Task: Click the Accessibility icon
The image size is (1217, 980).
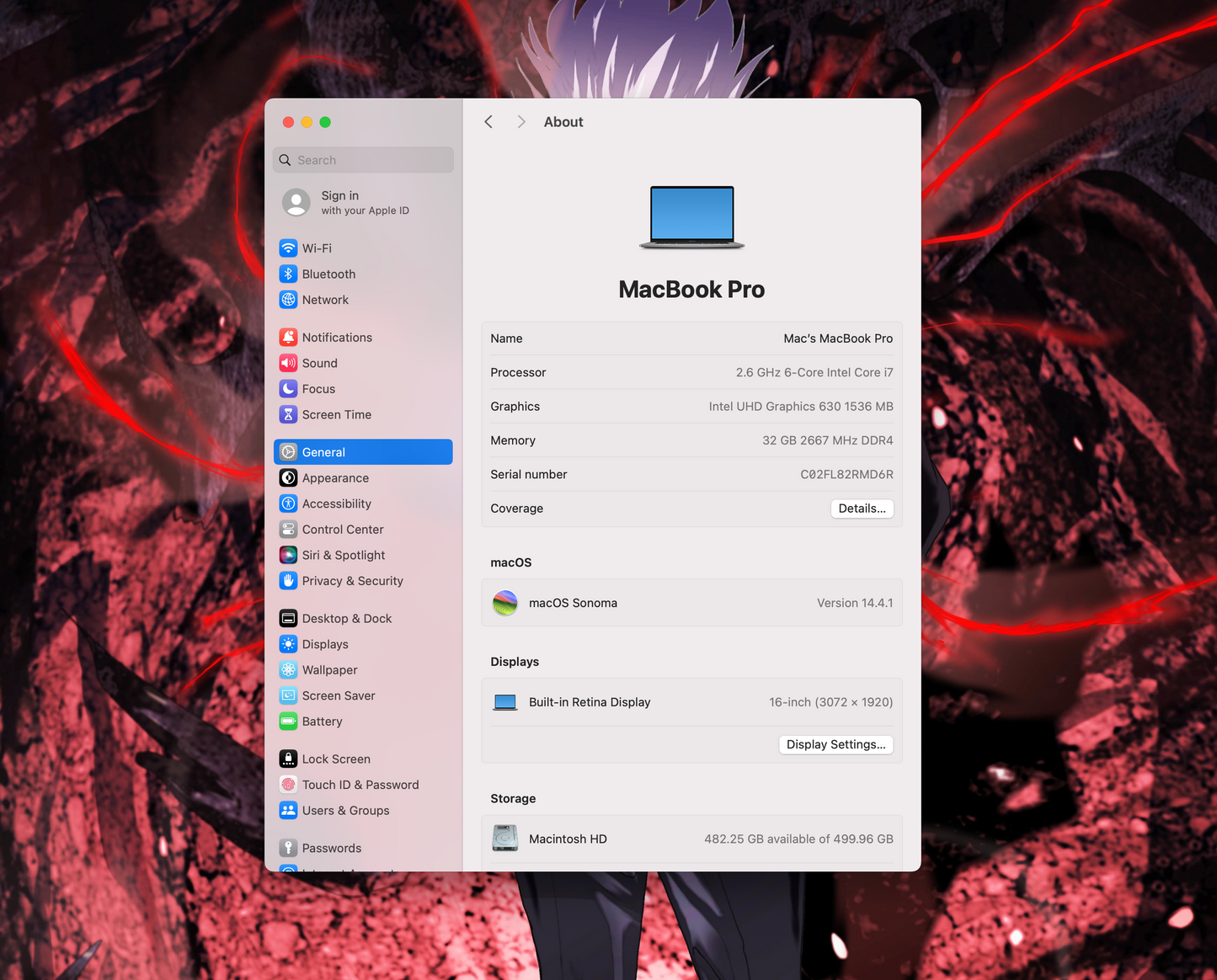Action: click(x=288, y=503)
